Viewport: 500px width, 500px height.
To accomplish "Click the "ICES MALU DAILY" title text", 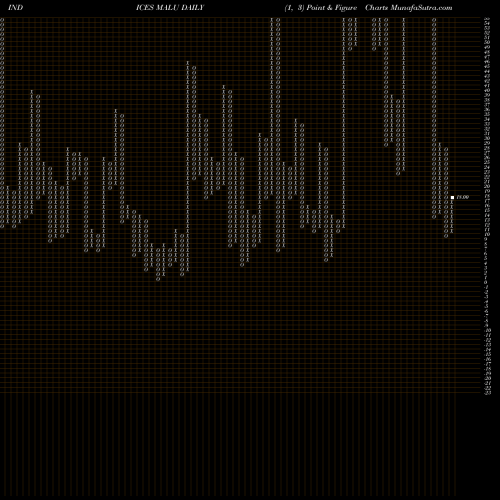I will (x=170, y=8).
